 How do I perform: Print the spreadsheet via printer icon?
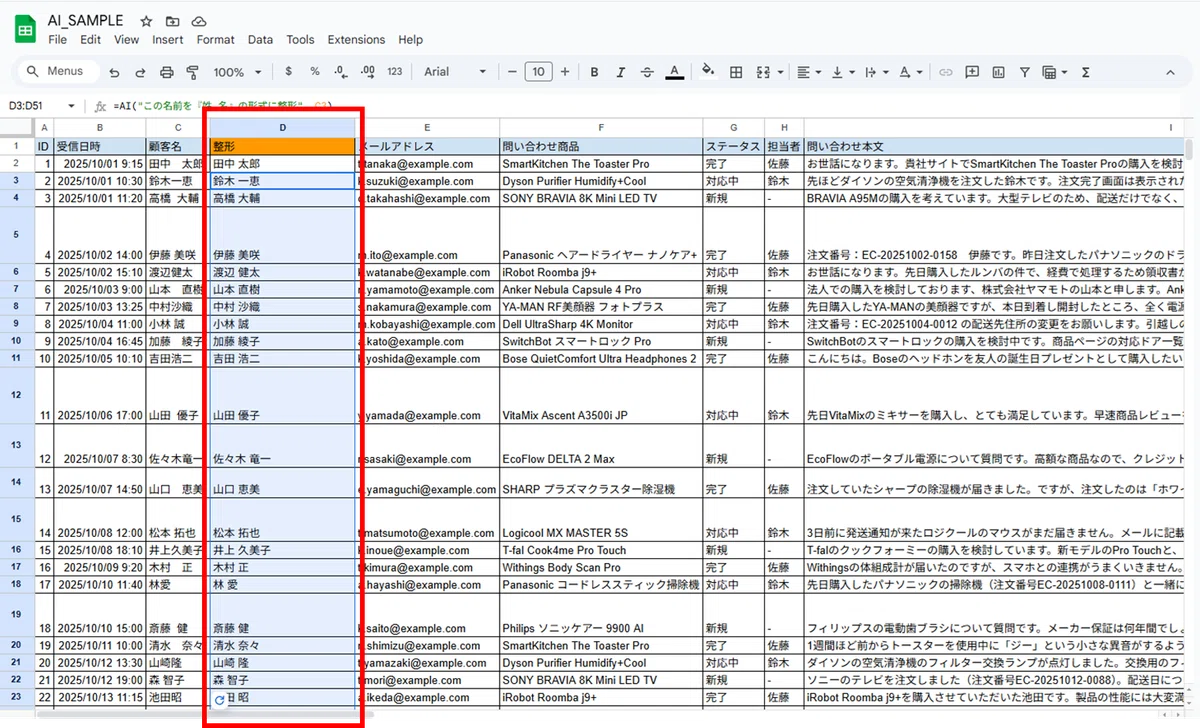click(167, 72)
